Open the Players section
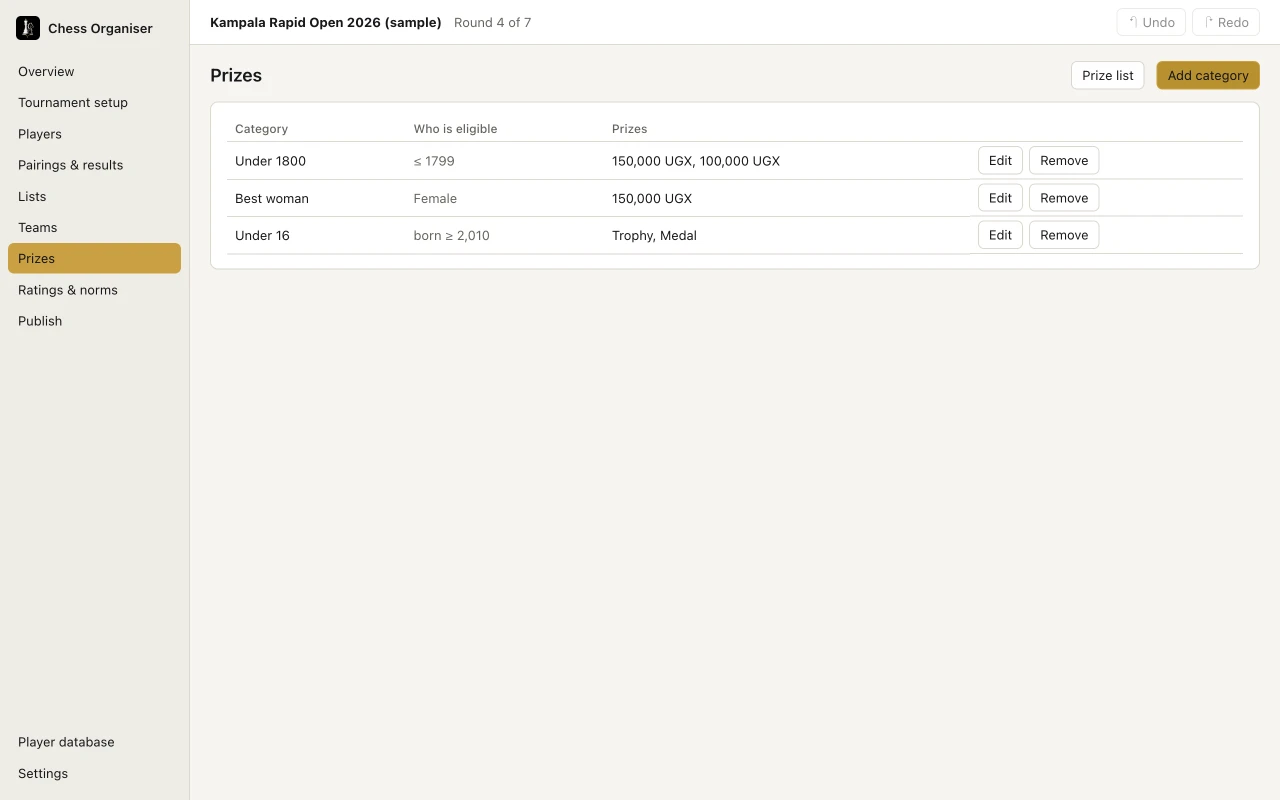This screenshot has width=1280, height=800. click(94, 134)
